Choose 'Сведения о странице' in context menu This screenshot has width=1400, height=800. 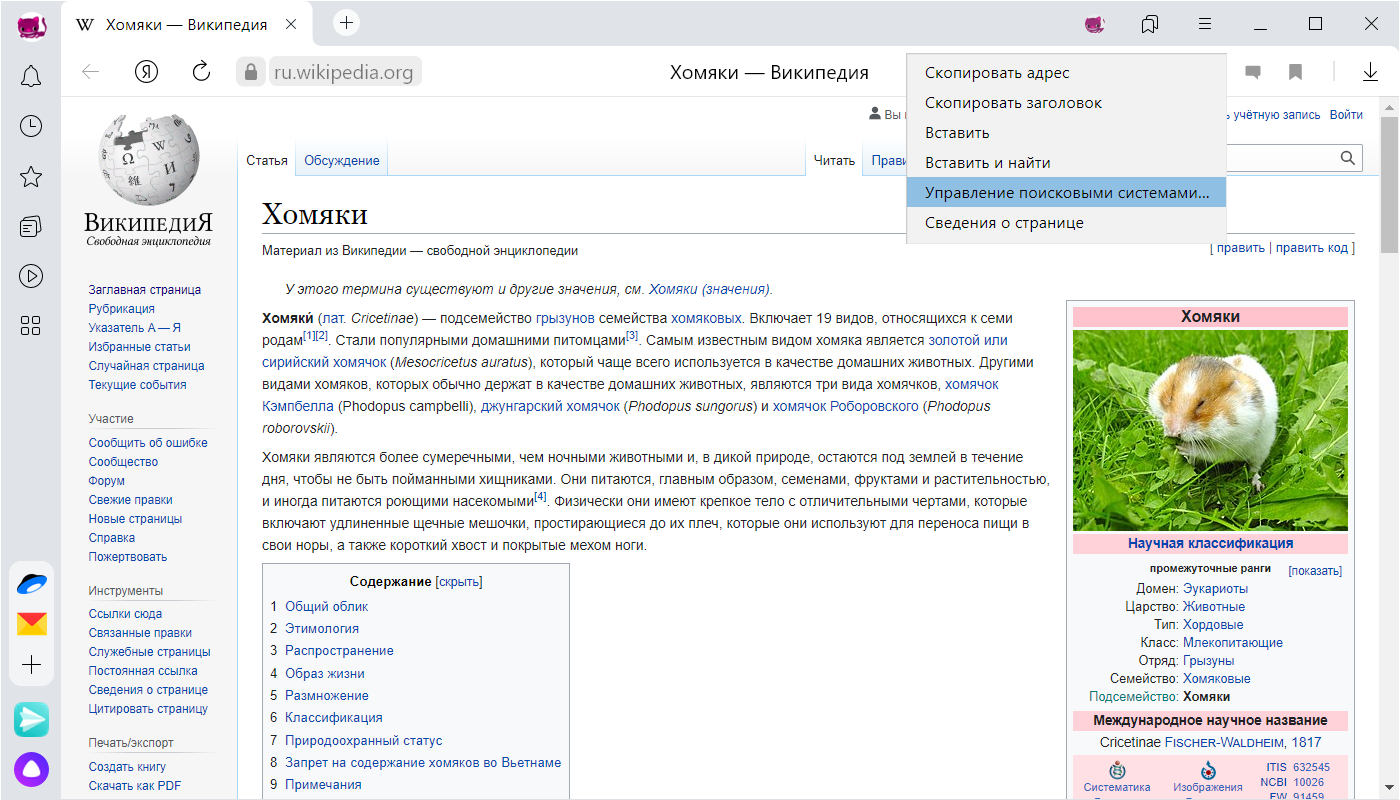coord(1066,223)
